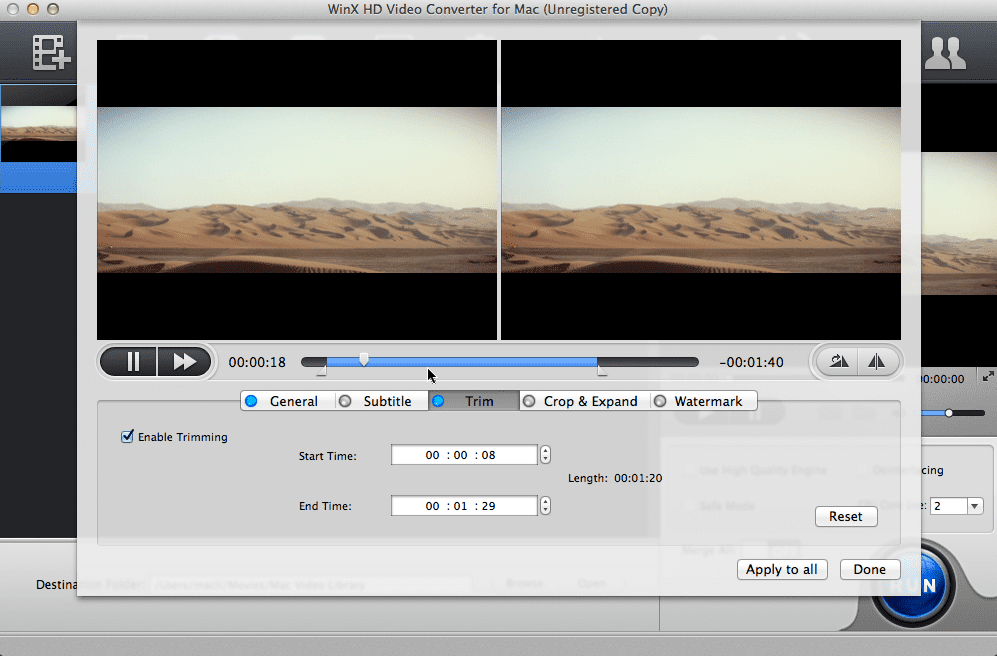The width and height of the screenshot is (997, 656).
Task: Adjust playback position on the progress slider
Action: [x=363, y=359]
